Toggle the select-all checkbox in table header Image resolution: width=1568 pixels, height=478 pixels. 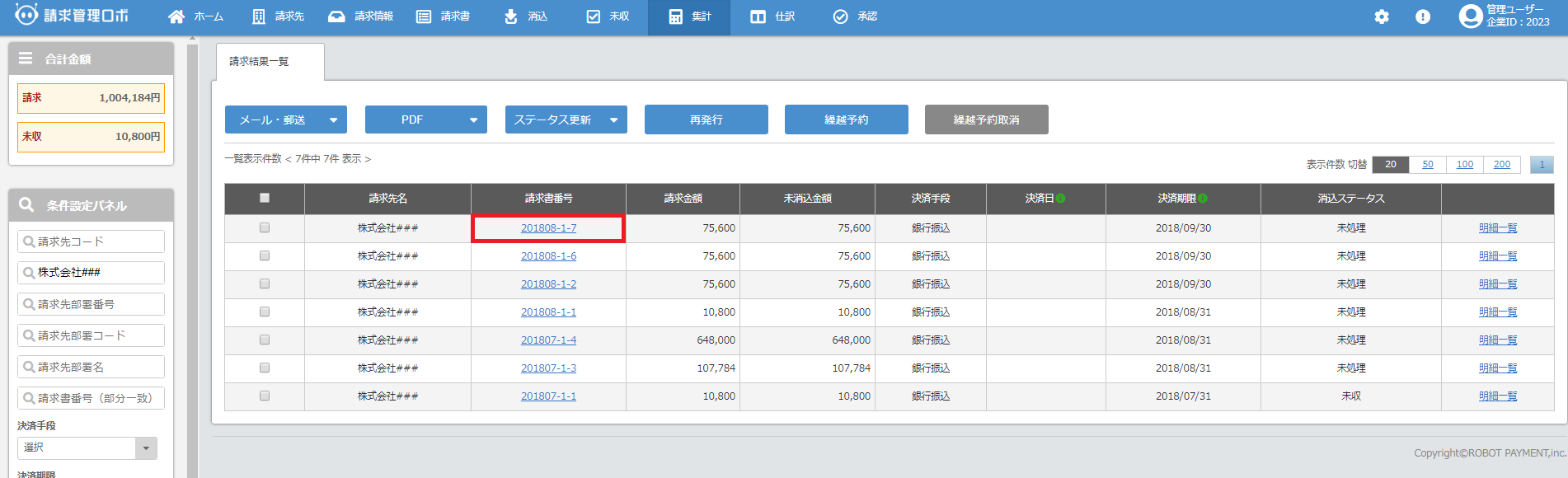click(265, 198)
